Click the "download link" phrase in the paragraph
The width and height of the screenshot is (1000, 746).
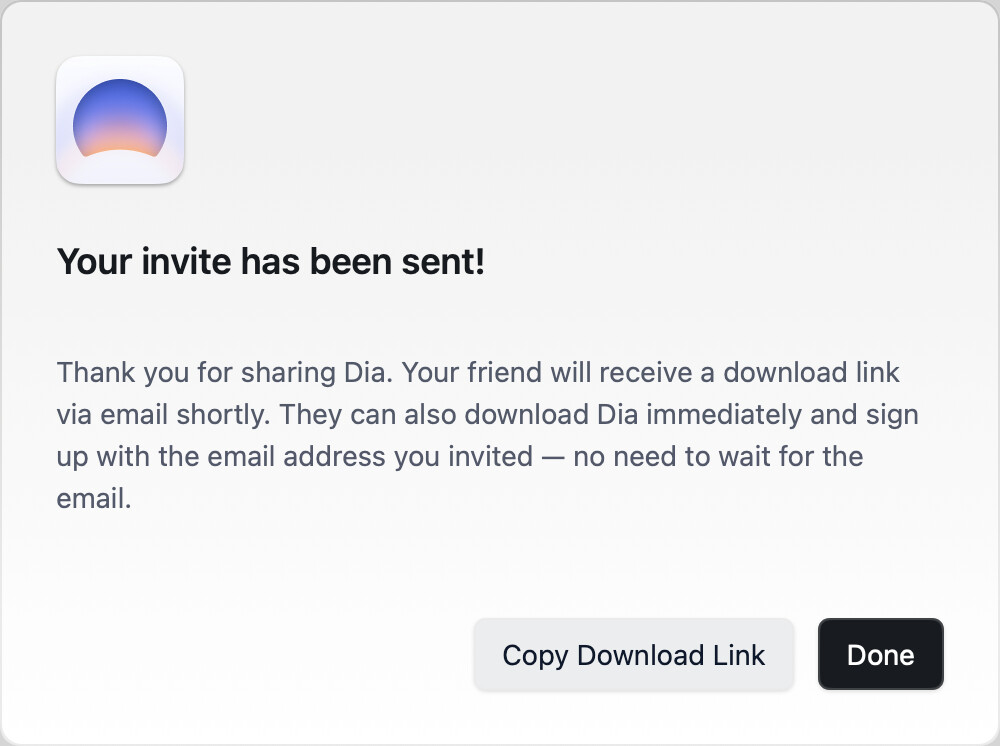pyautogui.click(x=811, y=372)
